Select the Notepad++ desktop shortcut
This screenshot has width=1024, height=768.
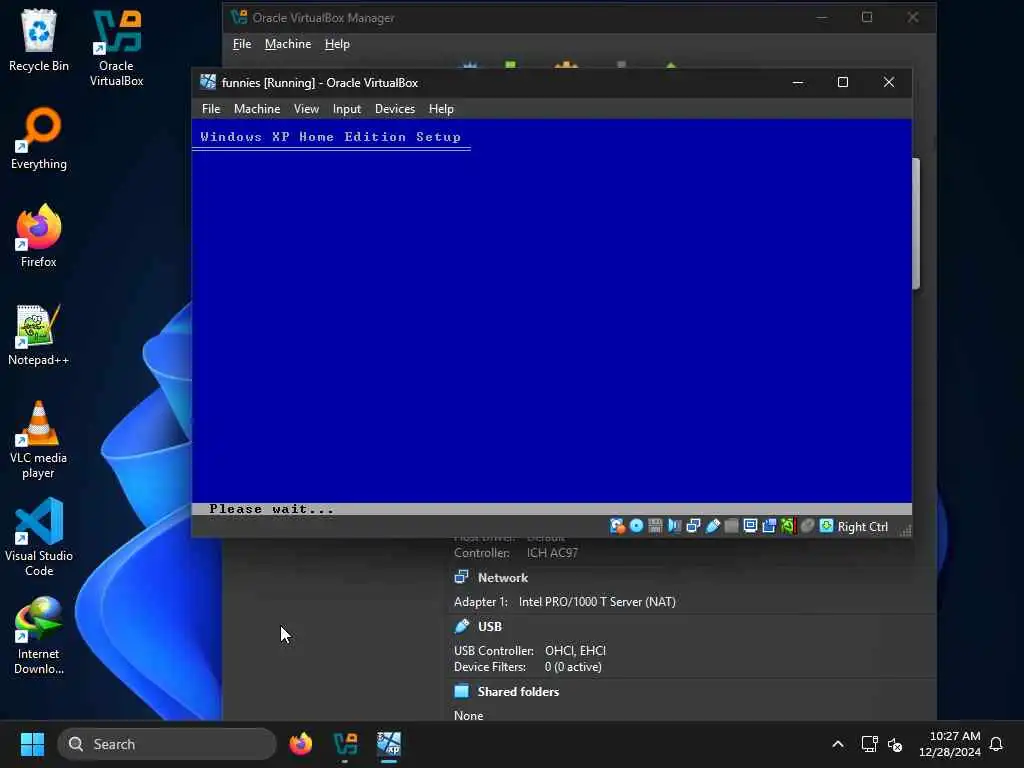click(x=39, y=334)
